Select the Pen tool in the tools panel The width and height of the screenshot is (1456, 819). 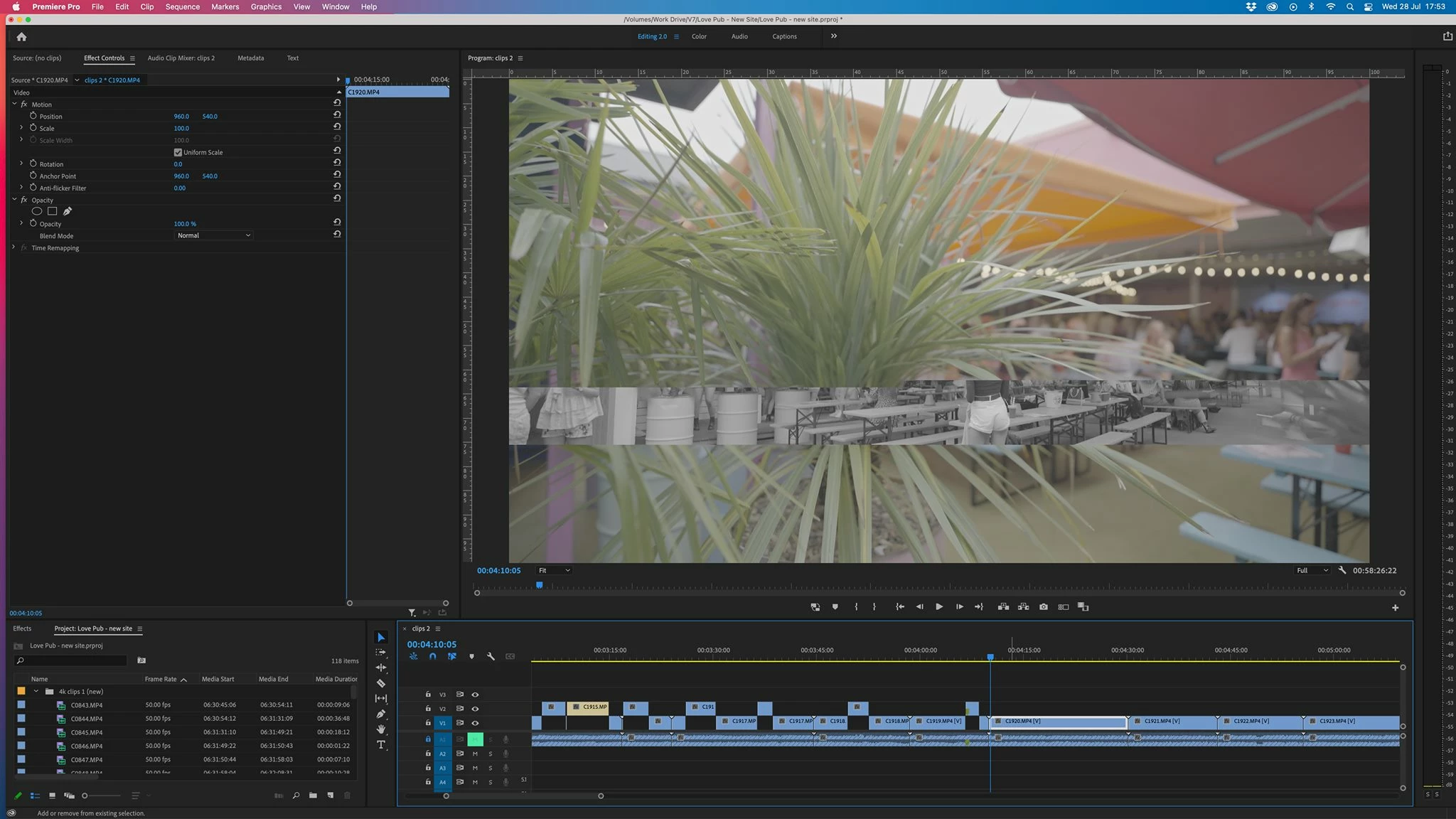coord(381,714)
